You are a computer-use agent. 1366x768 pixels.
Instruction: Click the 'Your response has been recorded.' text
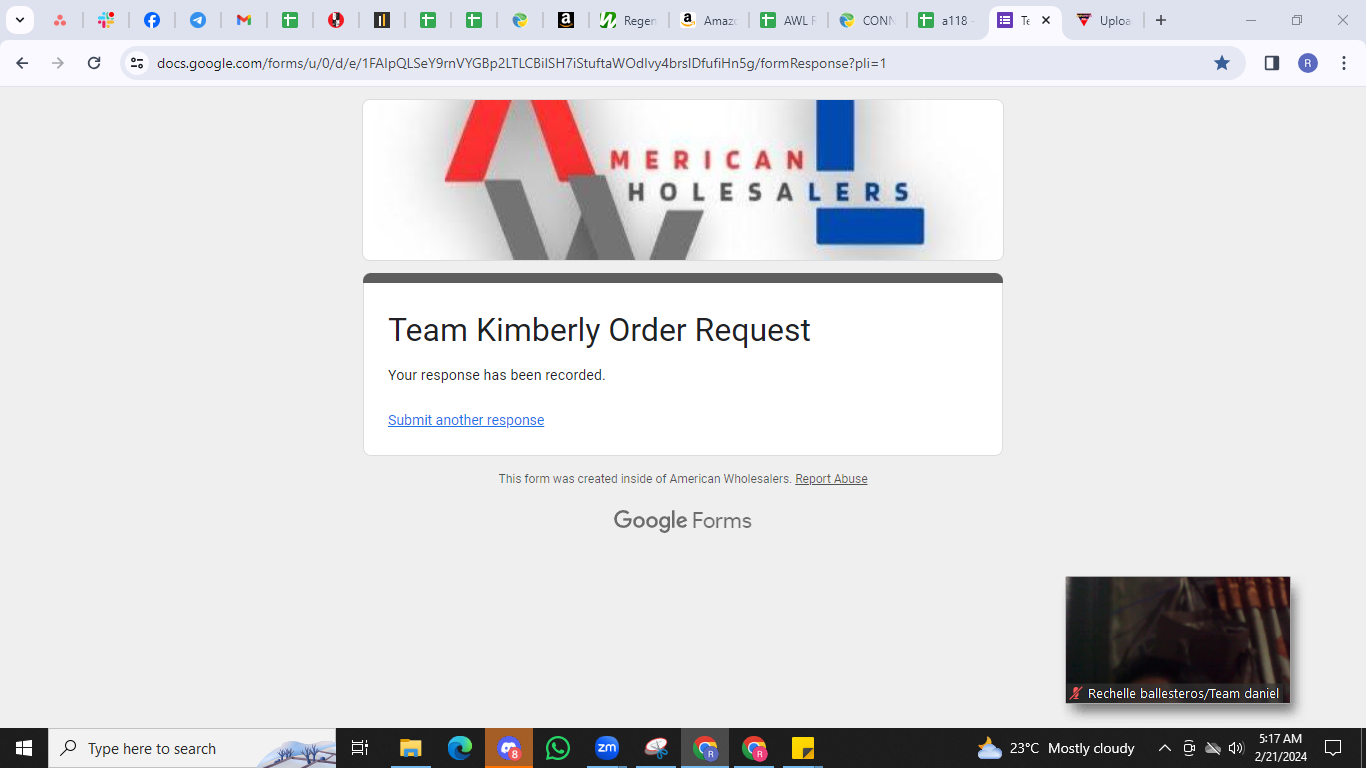click(496, 375)
